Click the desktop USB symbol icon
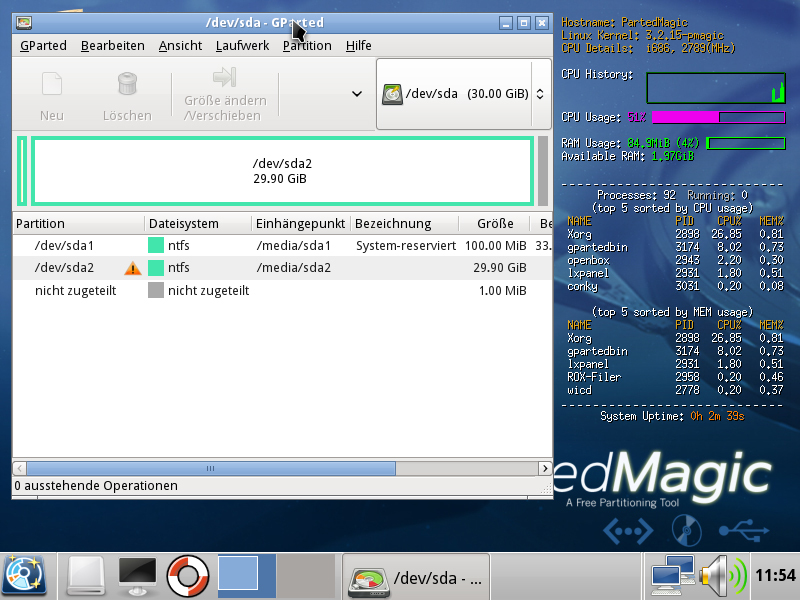 (744, 530)
